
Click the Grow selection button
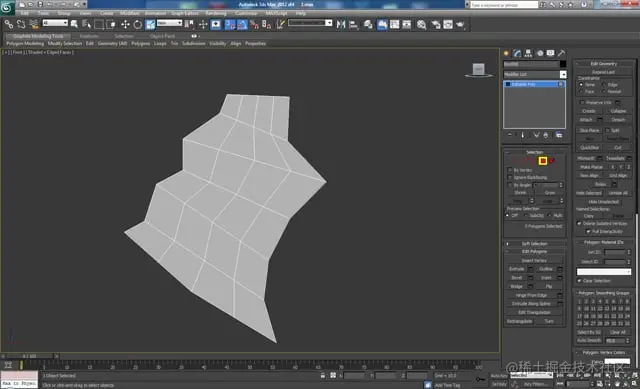(x=550, y=193)
